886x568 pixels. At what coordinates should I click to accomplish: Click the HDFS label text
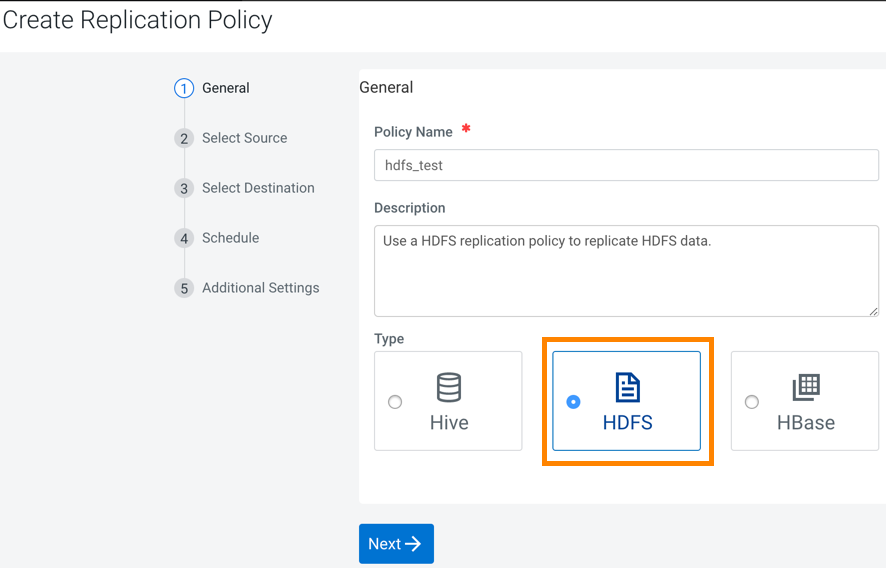pos(628,423)
